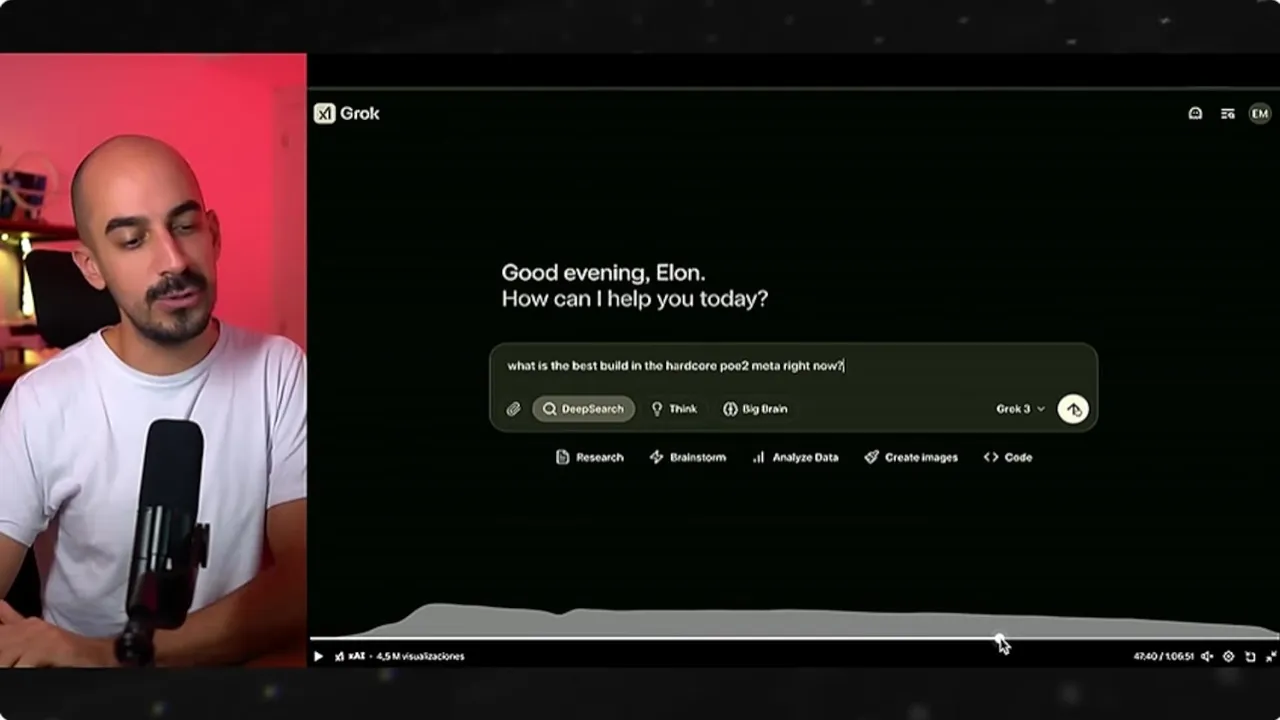Viewport: 1280px width, 720px height.
Task: Exit fullscreen with the collapse arrows icon
Action: [1271, 657]
